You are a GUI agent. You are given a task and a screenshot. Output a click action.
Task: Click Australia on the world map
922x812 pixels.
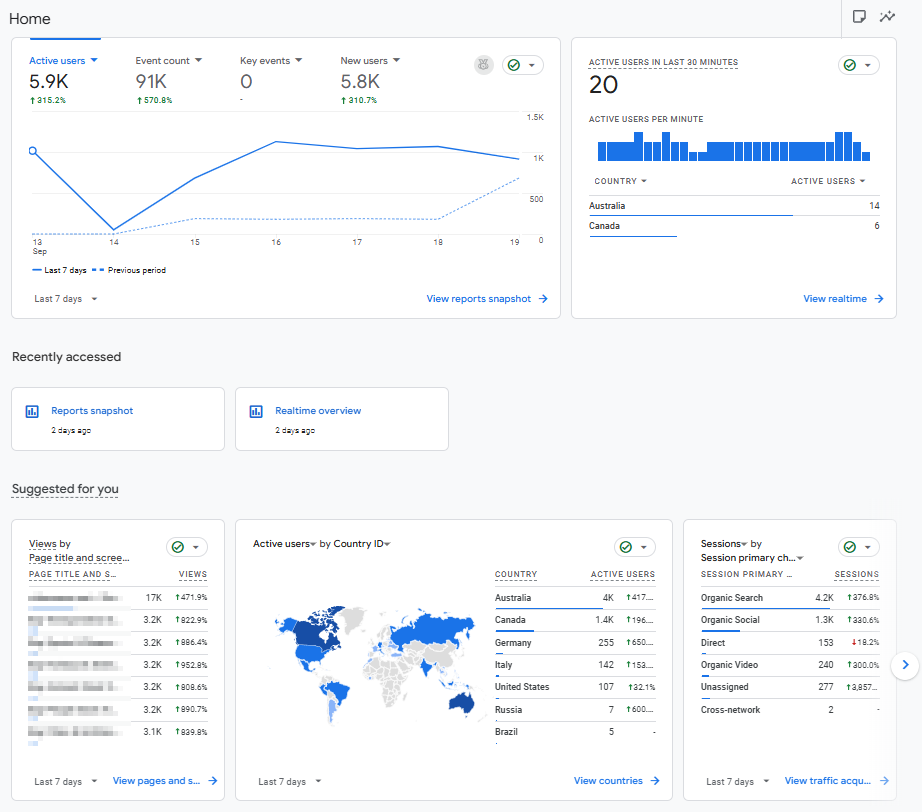click(x=460, y=702)
